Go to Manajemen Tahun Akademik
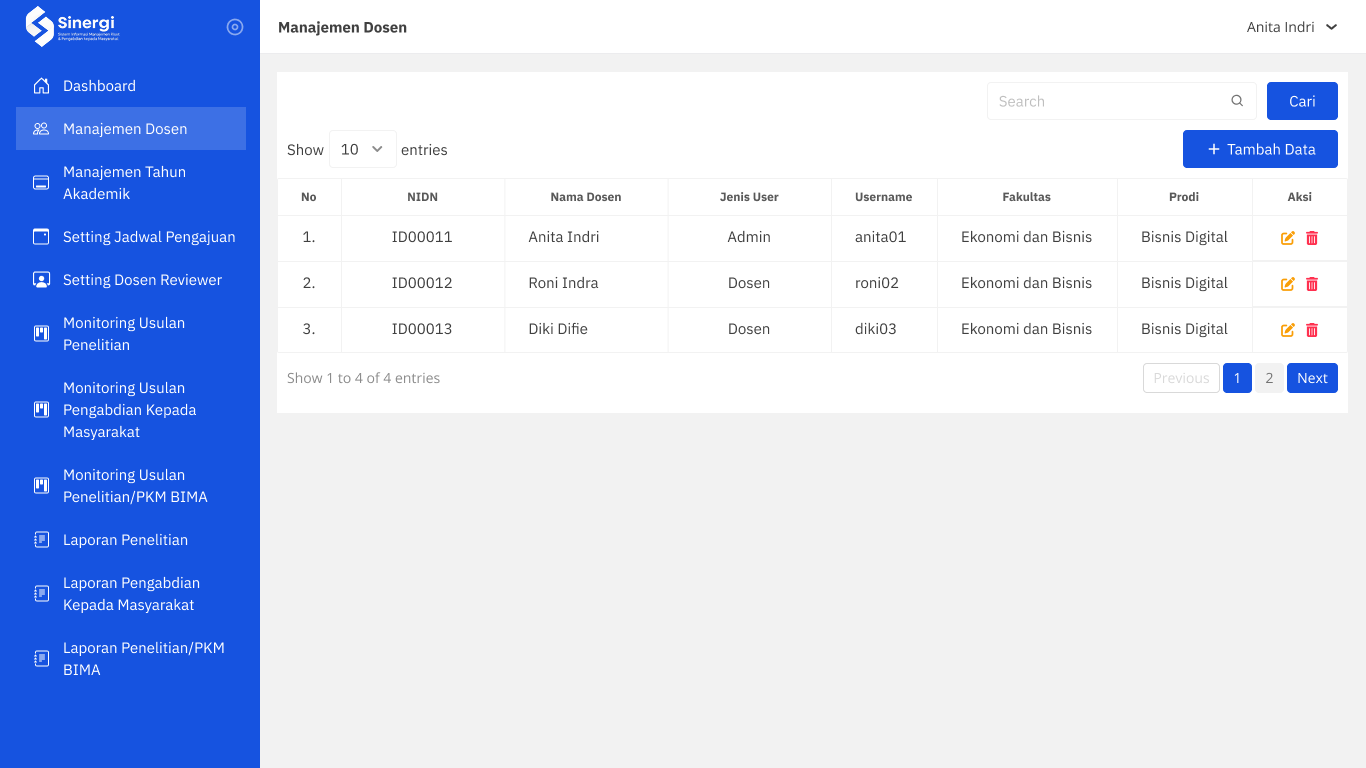Viewport: 1366px width, 768px height. [131, 183]
